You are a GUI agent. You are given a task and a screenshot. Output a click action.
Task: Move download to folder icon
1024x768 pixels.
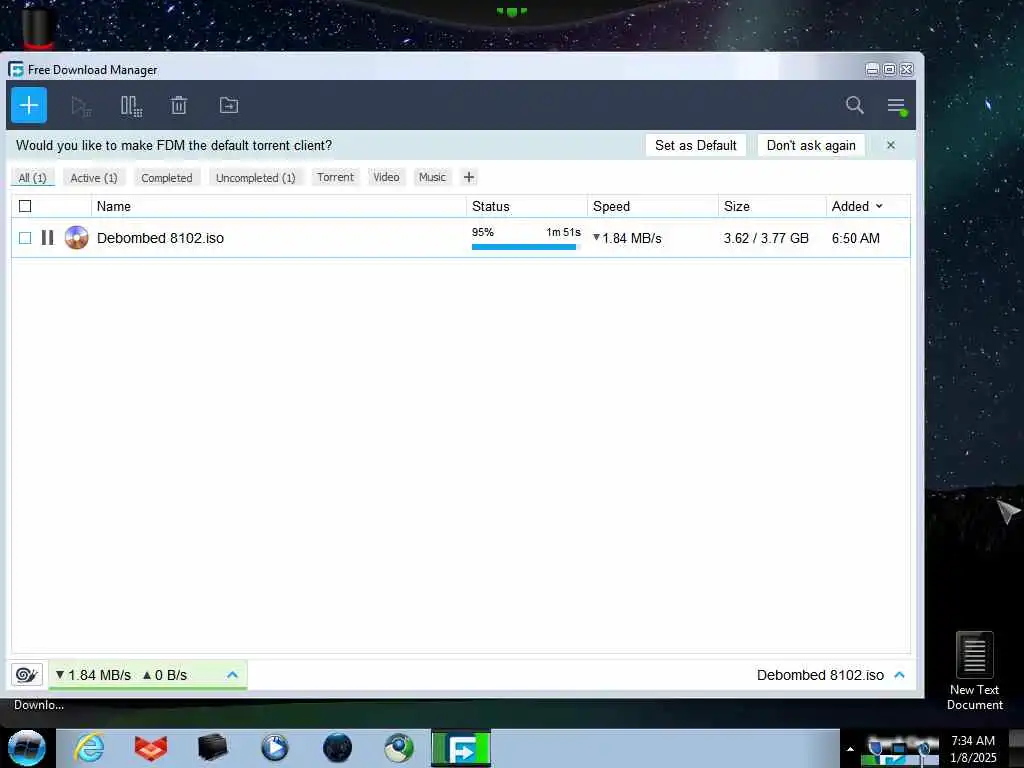[229, 105]
